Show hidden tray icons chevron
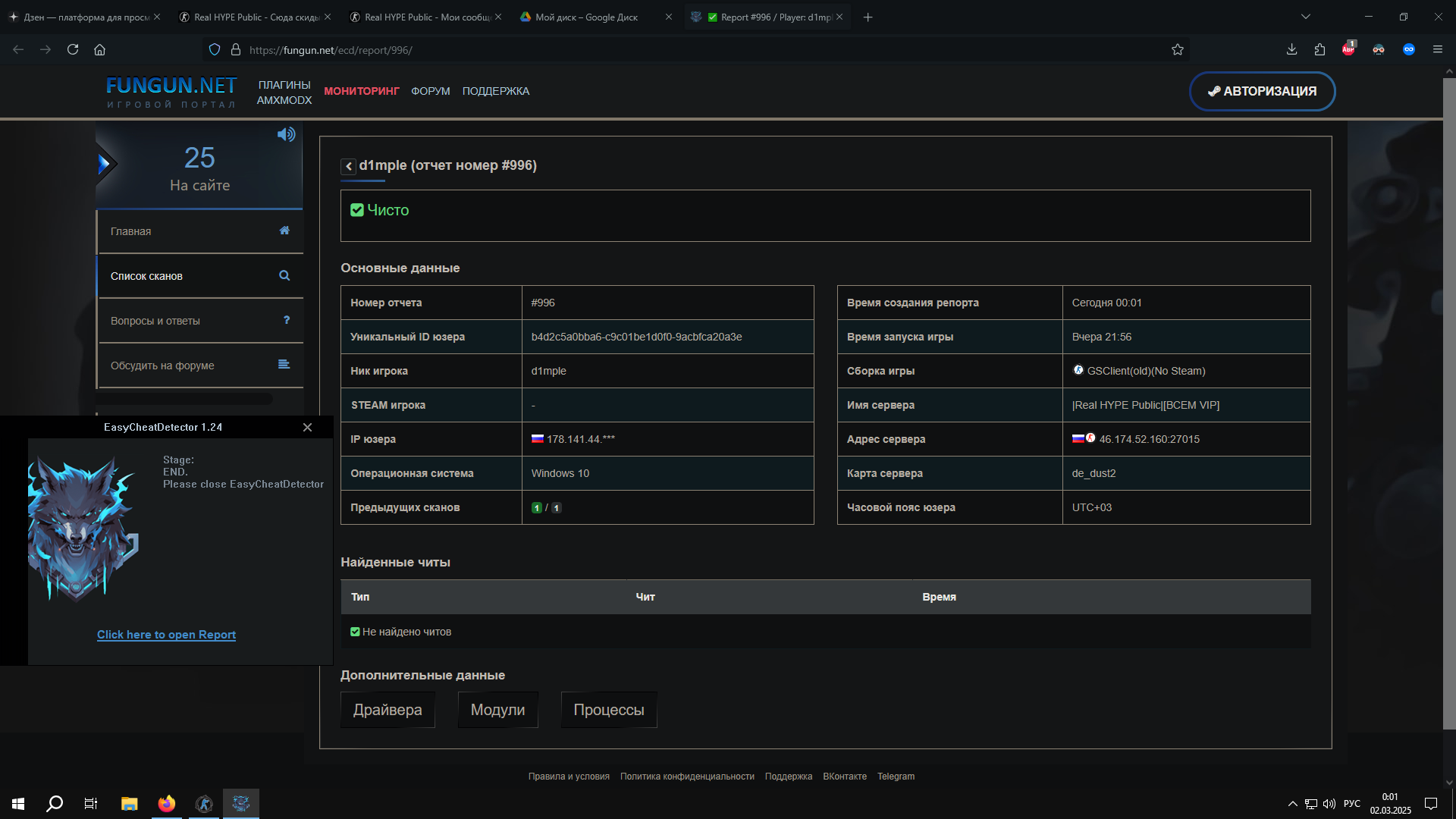Viewport: 1456px width, 819px height. 1292,804
